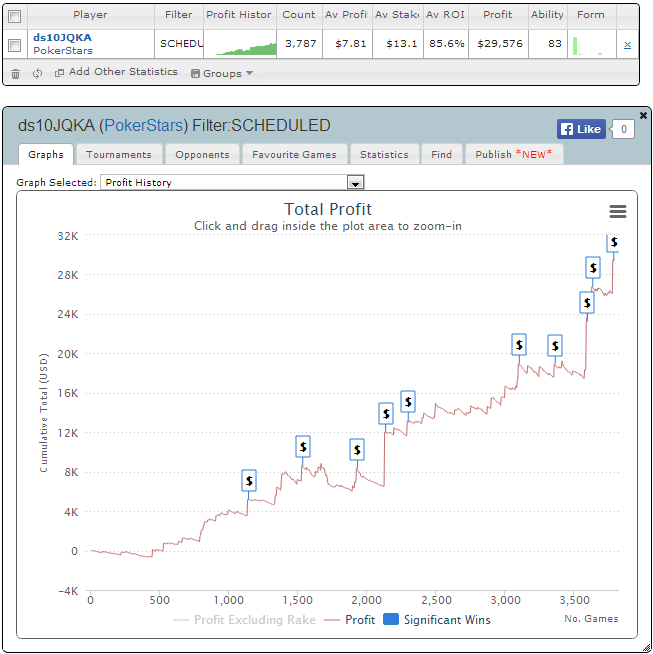Click the topmost significant win marker

click(x=613, y=242)
